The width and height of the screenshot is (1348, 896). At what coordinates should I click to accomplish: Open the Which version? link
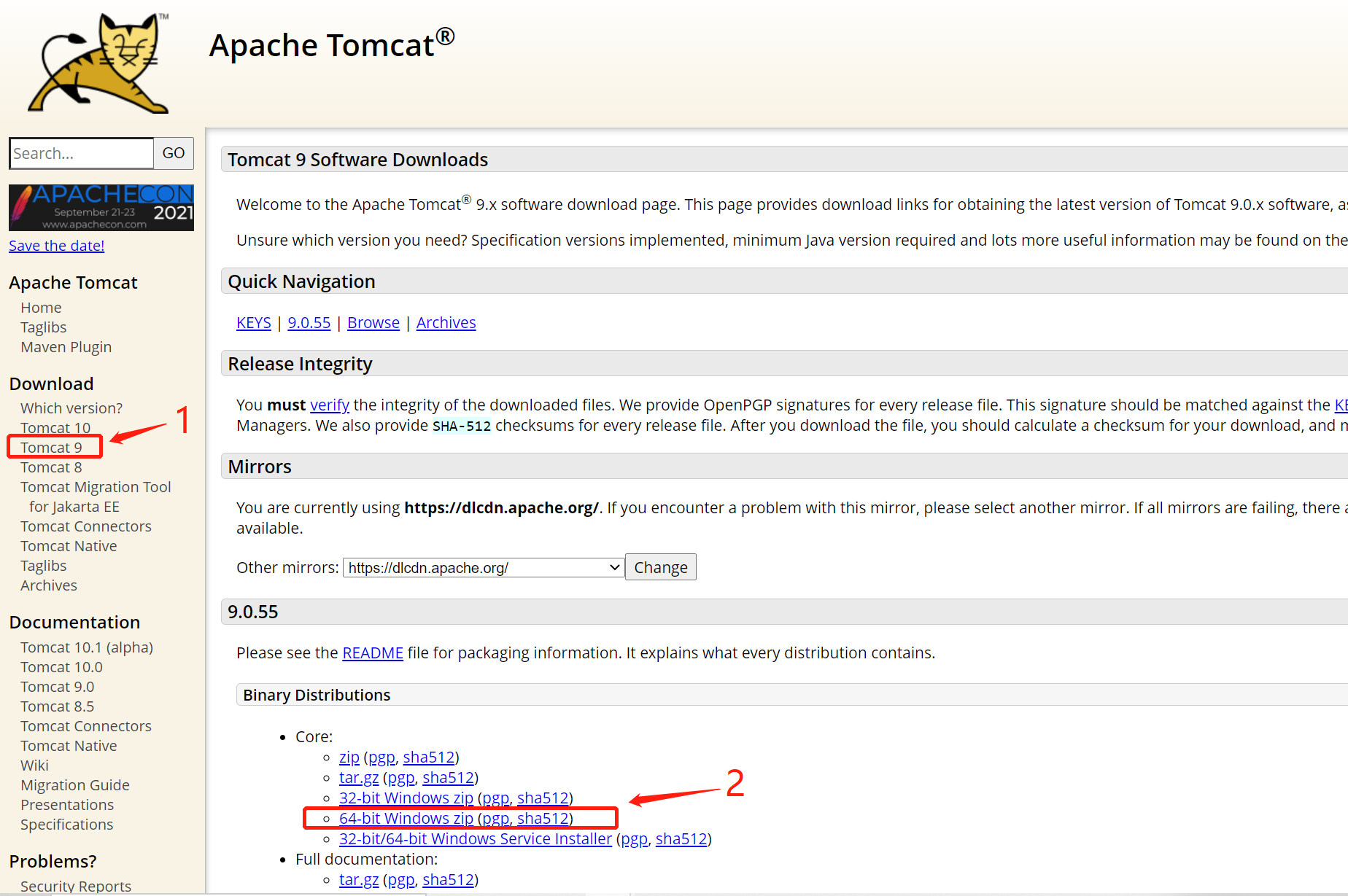(x=71, y=408)
